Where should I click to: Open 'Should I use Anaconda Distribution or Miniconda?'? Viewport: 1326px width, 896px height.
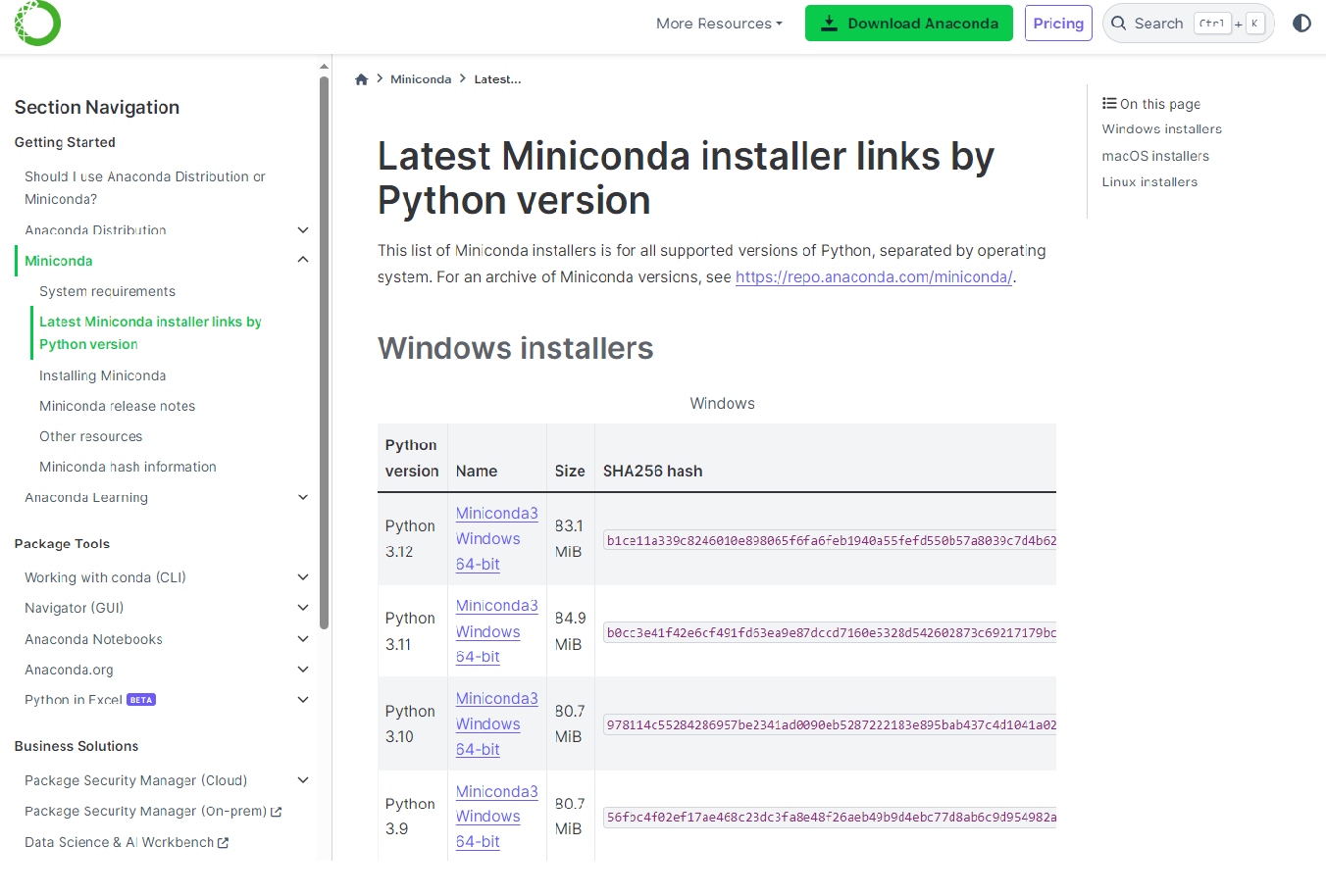tap(145, 187)
